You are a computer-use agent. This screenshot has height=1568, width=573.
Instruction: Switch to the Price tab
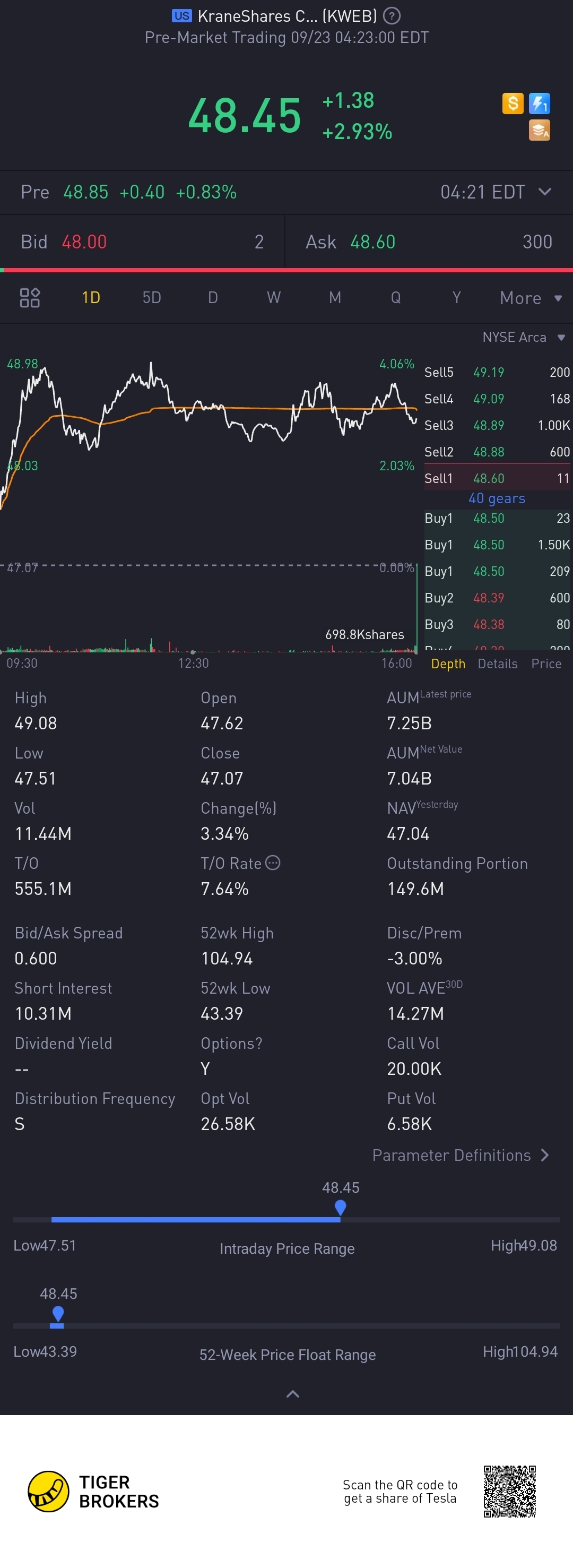tap(546, 664)
